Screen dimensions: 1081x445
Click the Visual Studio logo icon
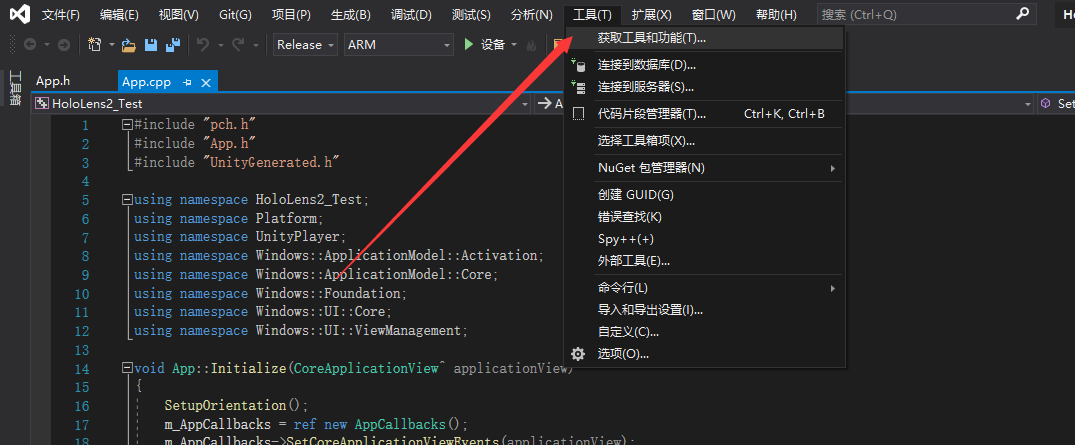pyautogui.click(x=20, y=14)
